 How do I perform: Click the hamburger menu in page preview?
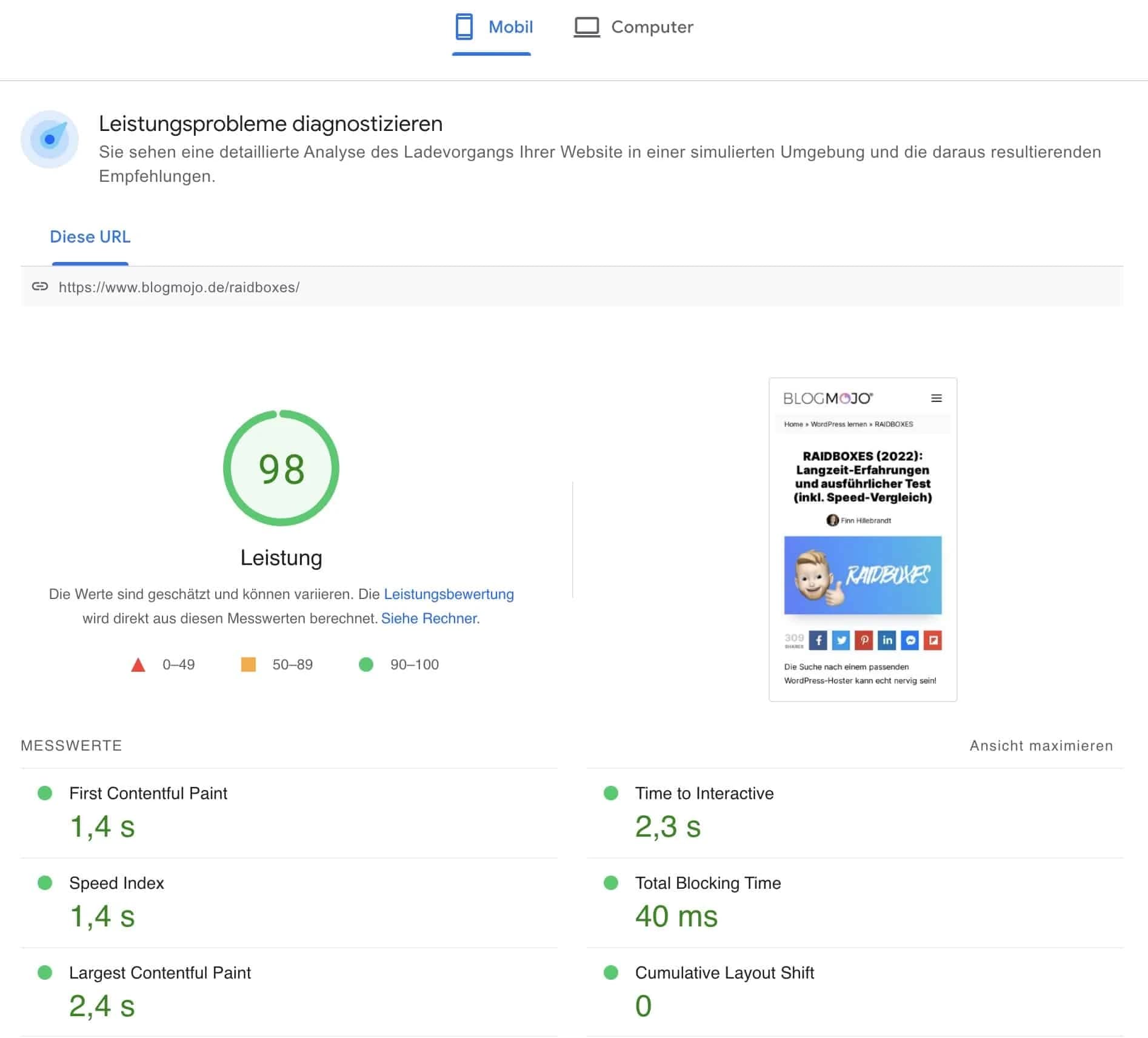936,398
